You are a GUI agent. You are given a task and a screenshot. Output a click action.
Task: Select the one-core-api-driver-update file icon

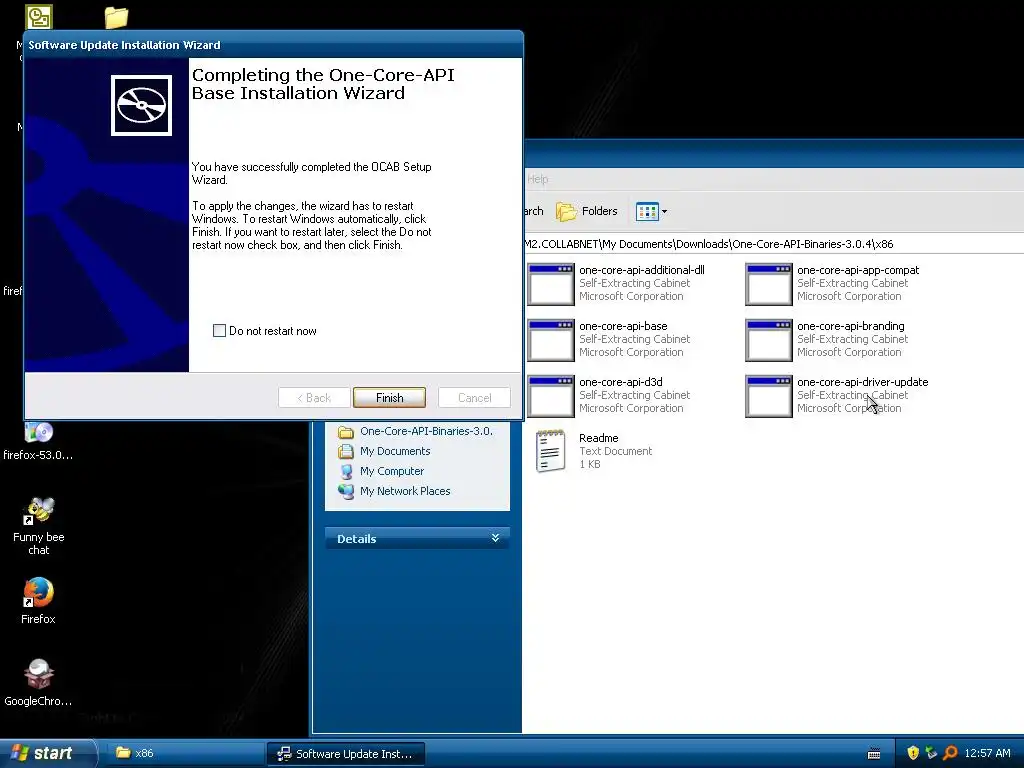[x=769, y=396]
